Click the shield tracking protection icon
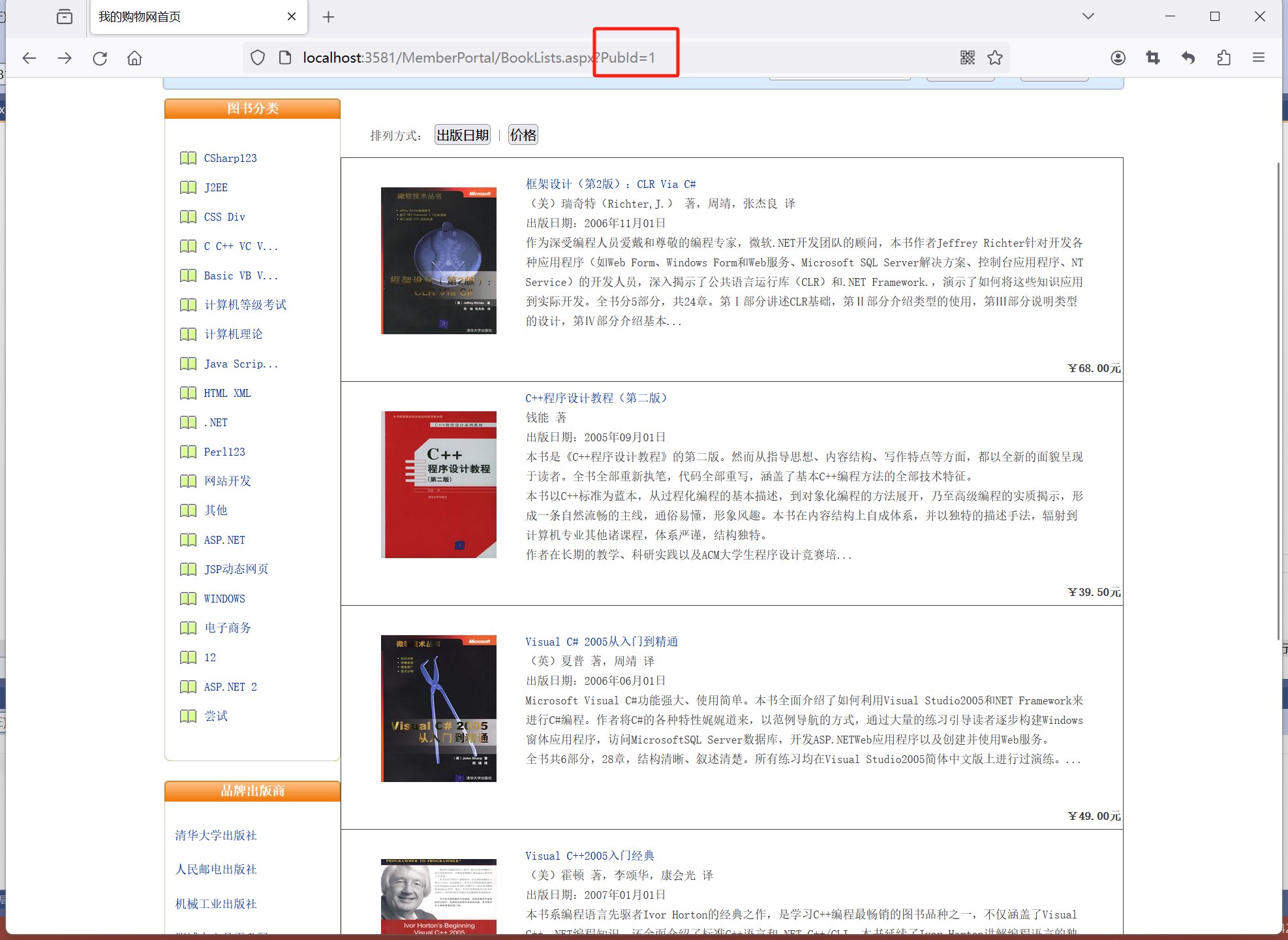The width and height of the screenshot is (1288, 940). coord(258,57)
